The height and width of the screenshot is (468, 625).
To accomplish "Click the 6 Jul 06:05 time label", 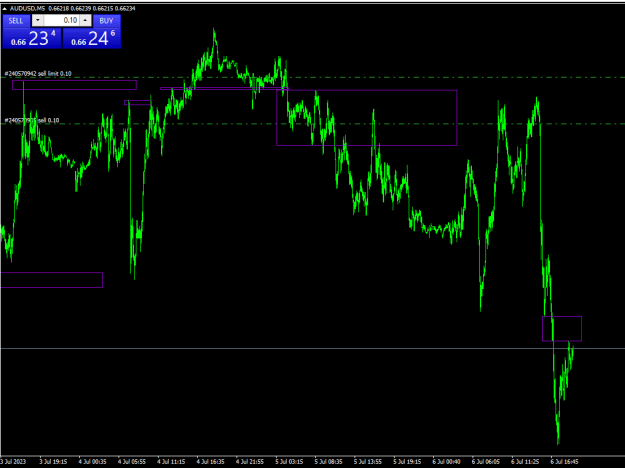I will click(x=486, y=462).
